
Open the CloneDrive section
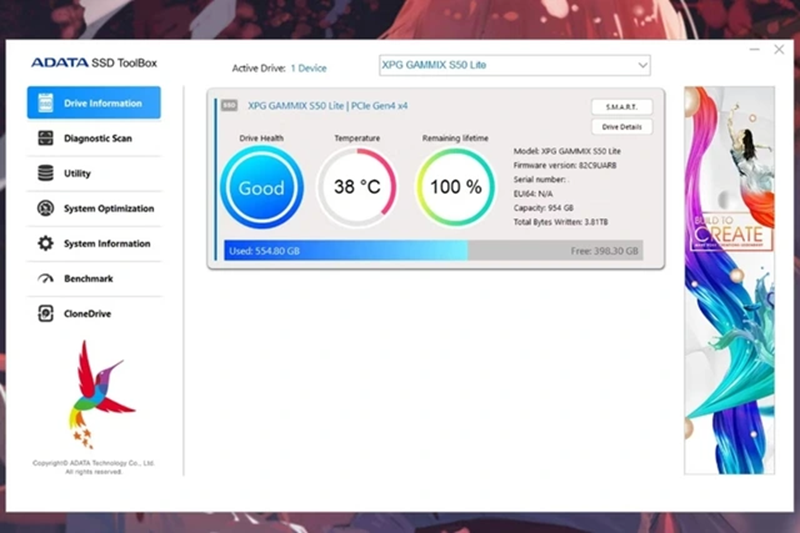click(x=94, y=313)
